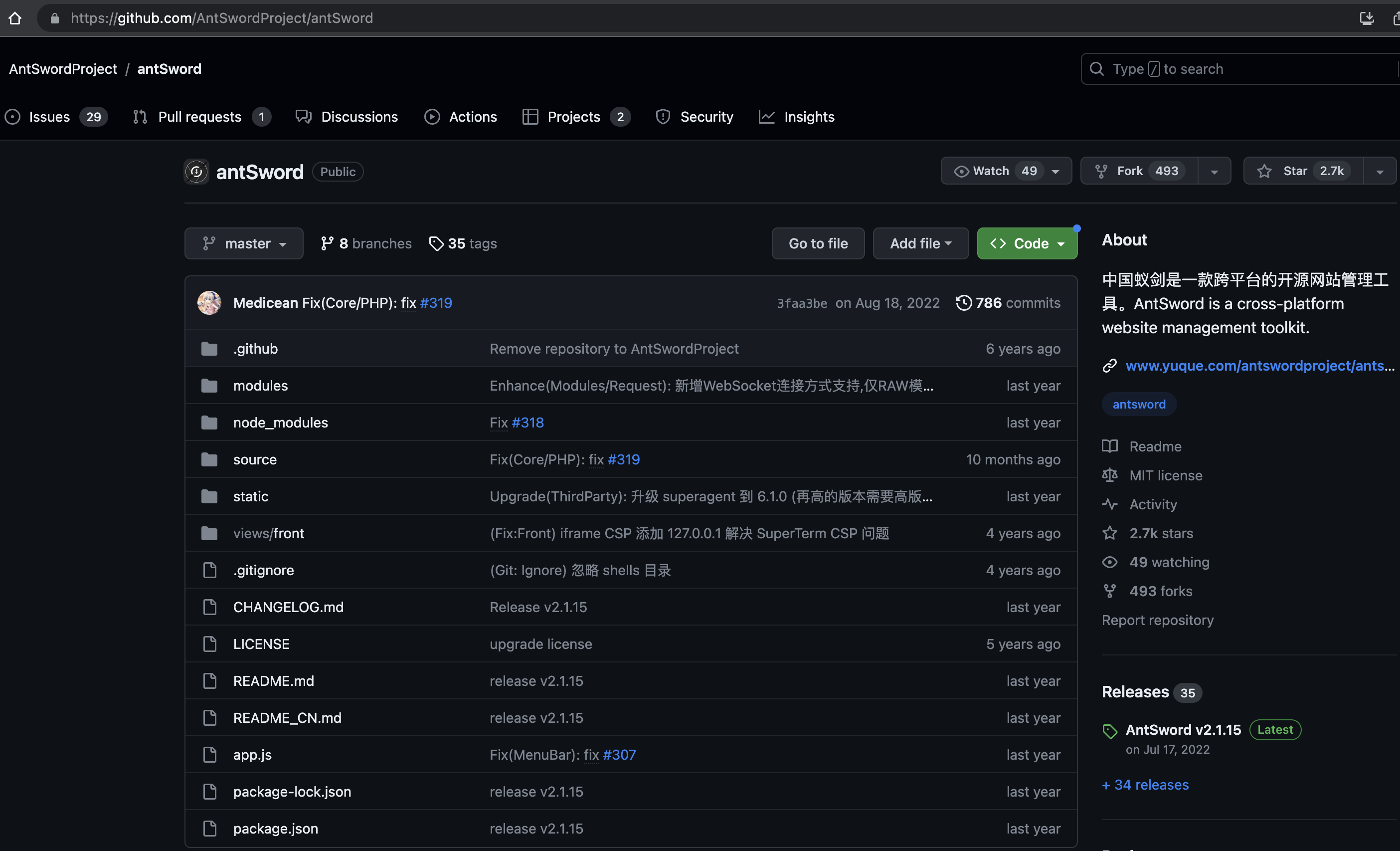1400x851 pixels.
Task: Click the .github folder icon
Action: [x=209, y=349]
